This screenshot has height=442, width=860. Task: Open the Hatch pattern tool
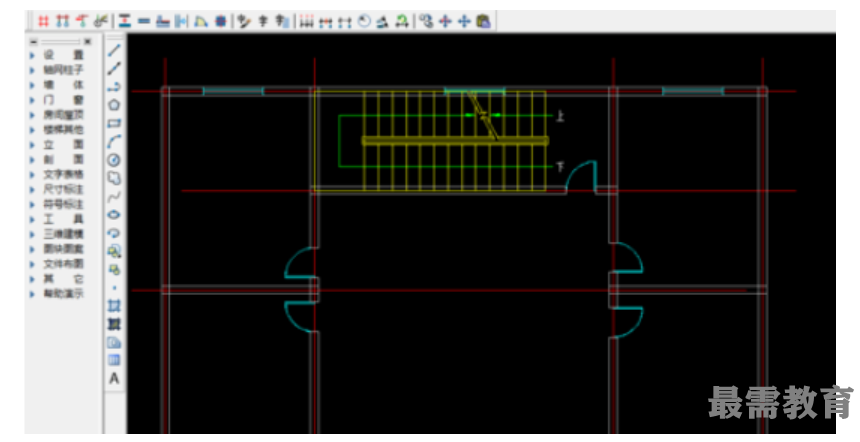click(114, 305)
